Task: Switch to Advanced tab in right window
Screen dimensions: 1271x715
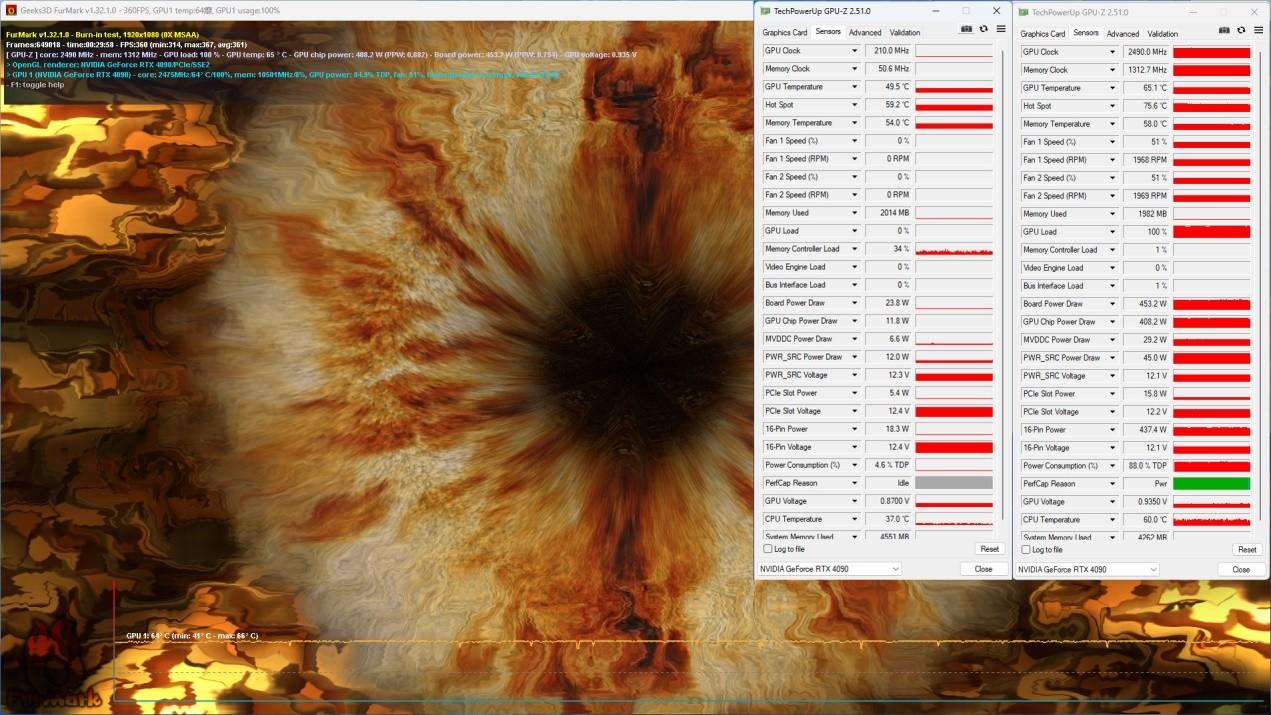Action: pos(1123,34)
